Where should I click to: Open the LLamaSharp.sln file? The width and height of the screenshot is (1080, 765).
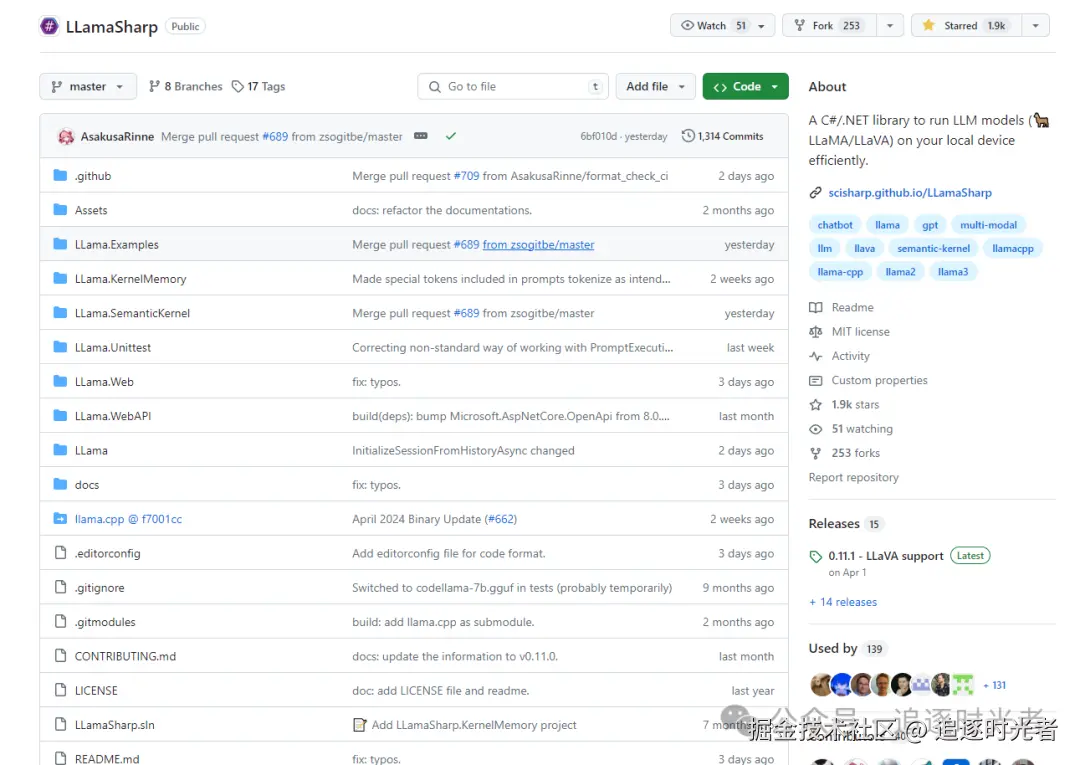pos(114,725)
